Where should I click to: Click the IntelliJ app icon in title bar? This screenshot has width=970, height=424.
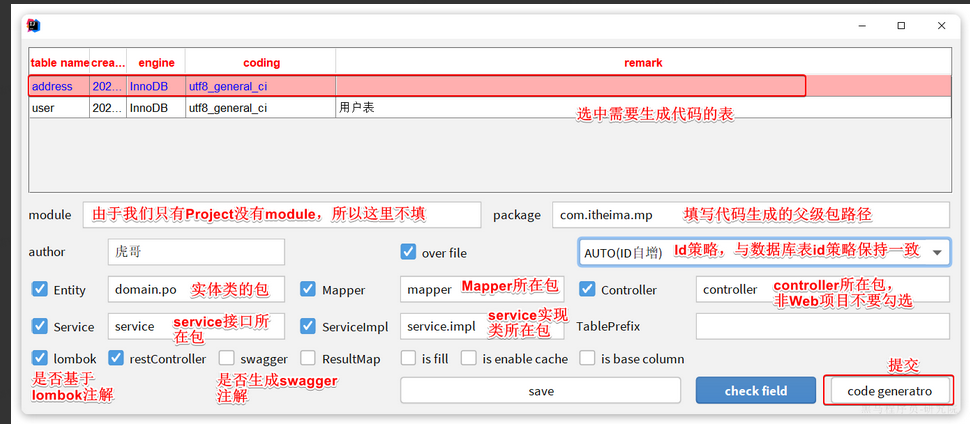click(x=34, y=26)
